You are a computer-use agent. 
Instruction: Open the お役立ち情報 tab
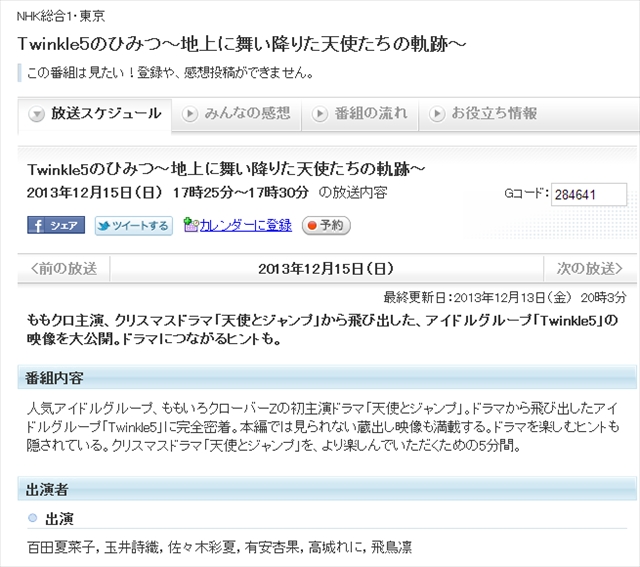(483, 114)
